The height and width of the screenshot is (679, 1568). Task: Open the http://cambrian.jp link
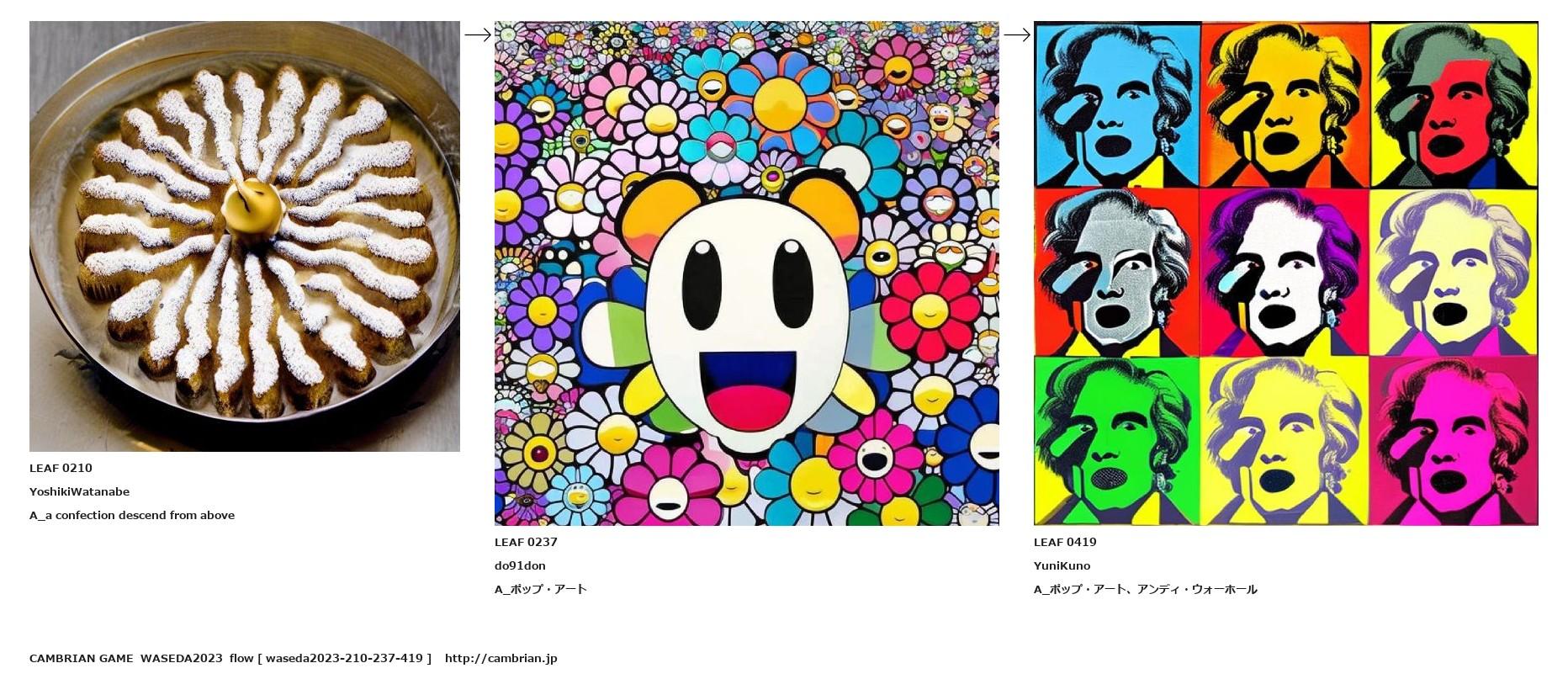tap(501, 658)
